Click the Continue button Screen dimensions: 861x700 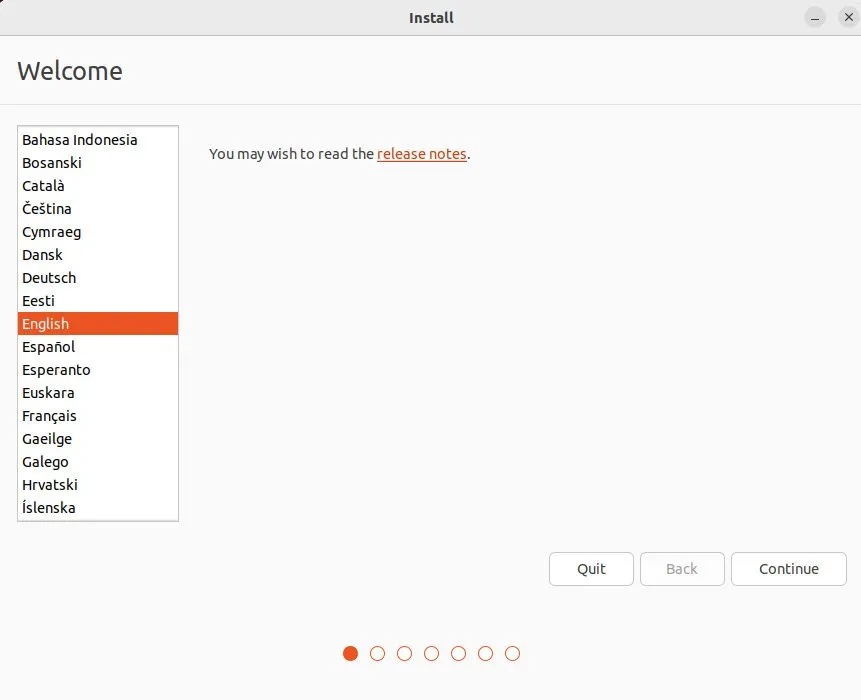[788, 569]
